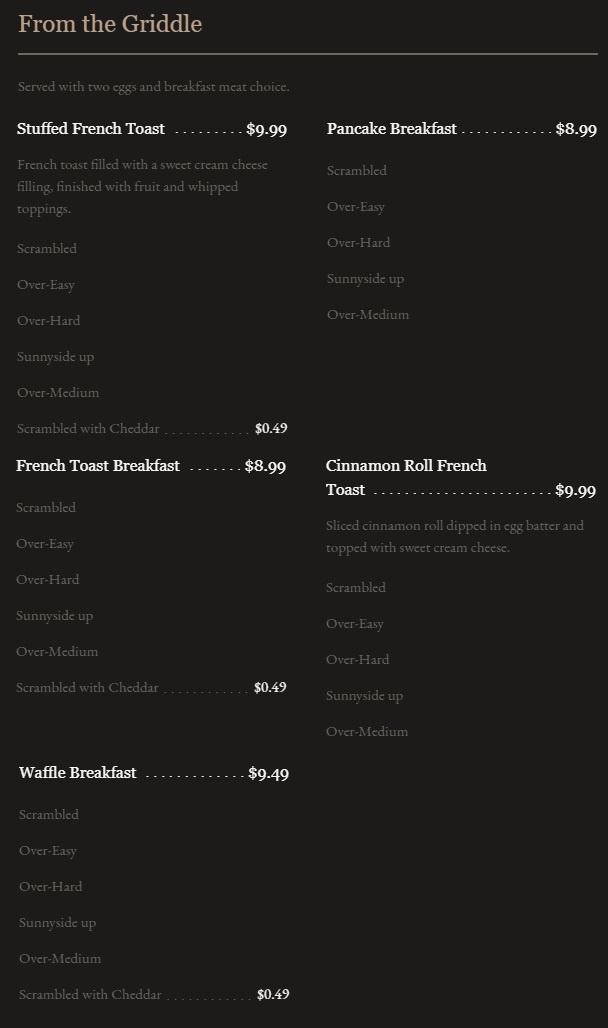The height and width of the screenshot is (1028, 608).
Task: Select Over-Easy under French Toast Breakfast
Action: pos(45,544)
